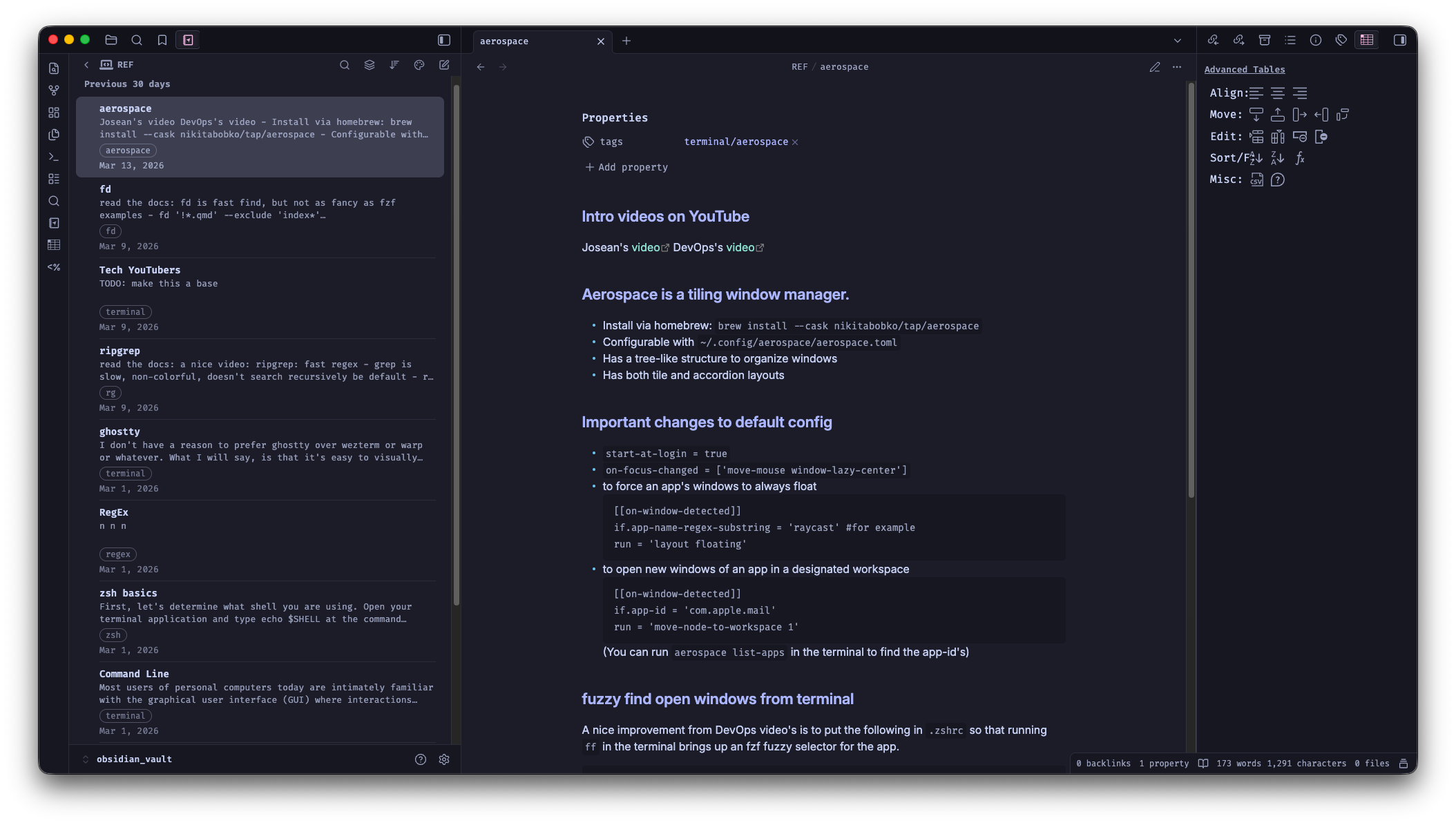Switch note to editing mode pencil
This screenshot has height=825, width=1456.
point(1155,67)
